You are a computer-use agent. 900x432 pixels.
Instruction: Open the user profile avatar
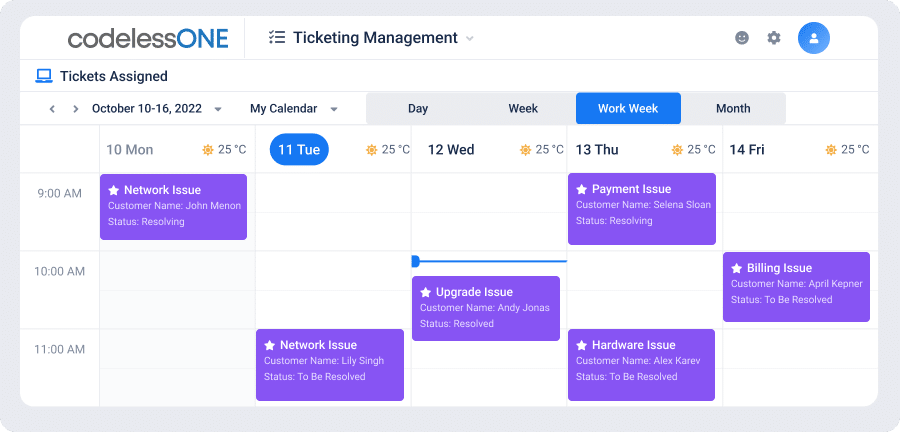(x=814, y=38)
